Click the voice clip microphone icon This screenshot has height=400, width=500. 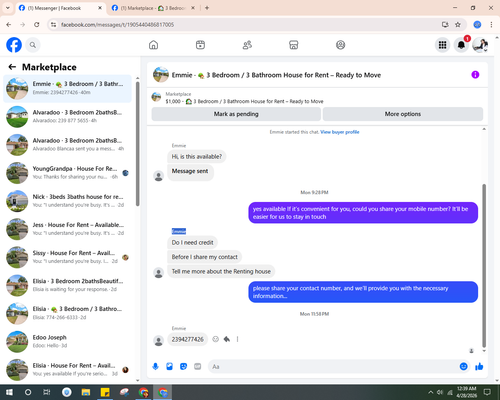[155, 367]
